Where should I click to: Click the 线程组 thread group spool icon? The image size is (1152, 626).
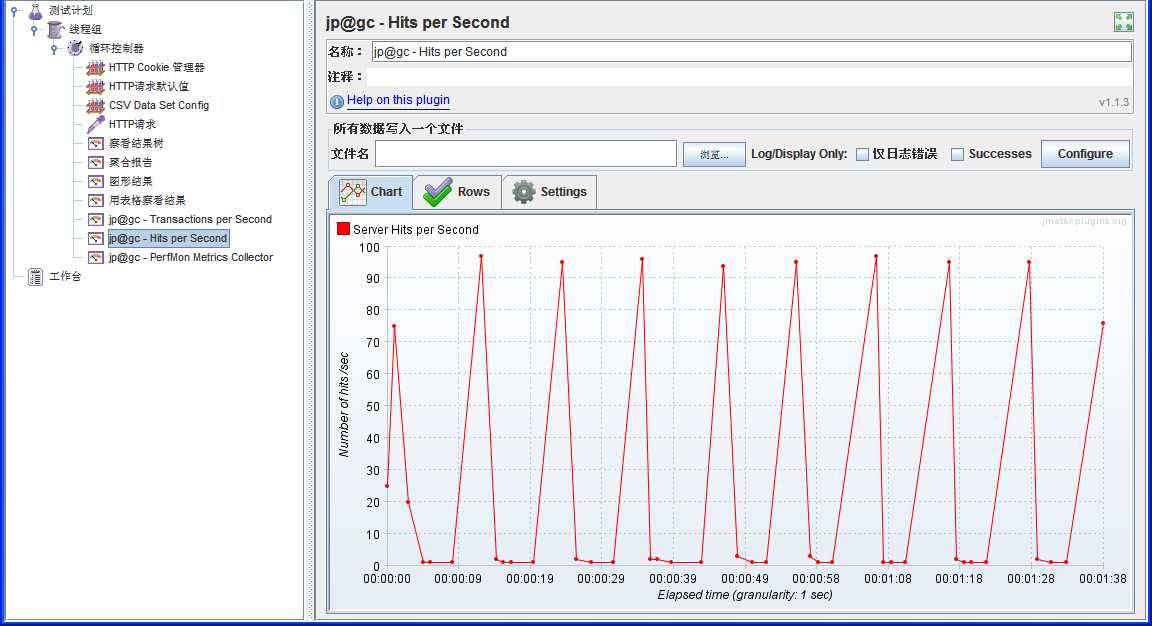55,29
